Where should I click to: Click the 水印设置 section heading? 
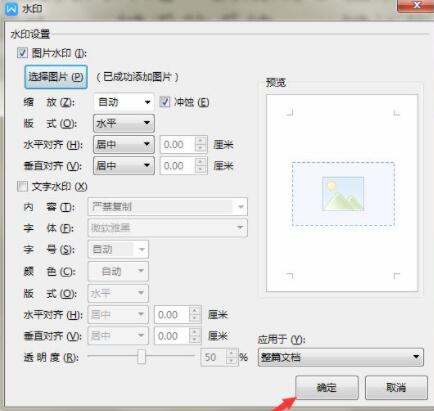pos(30,34)
